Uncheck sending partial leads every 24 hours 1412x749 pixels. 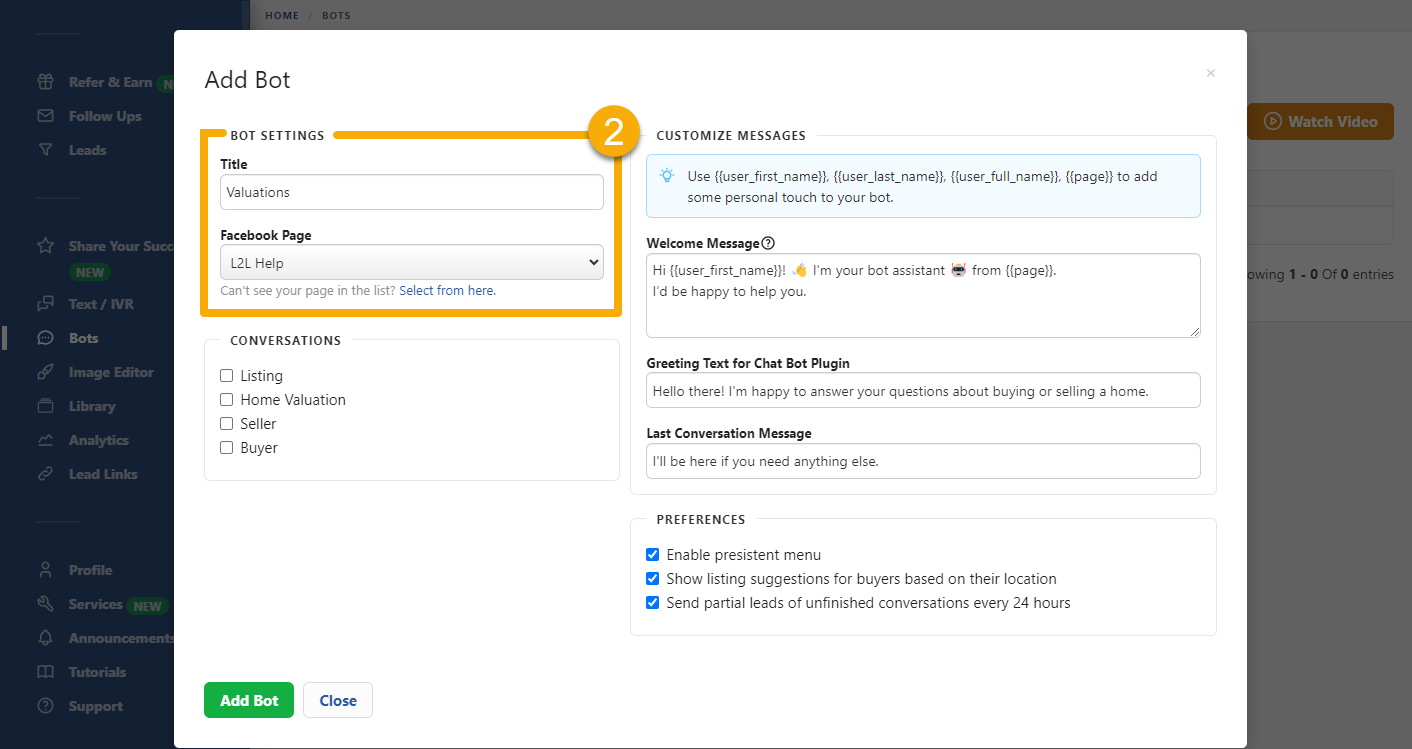click(x=652, y=602)
